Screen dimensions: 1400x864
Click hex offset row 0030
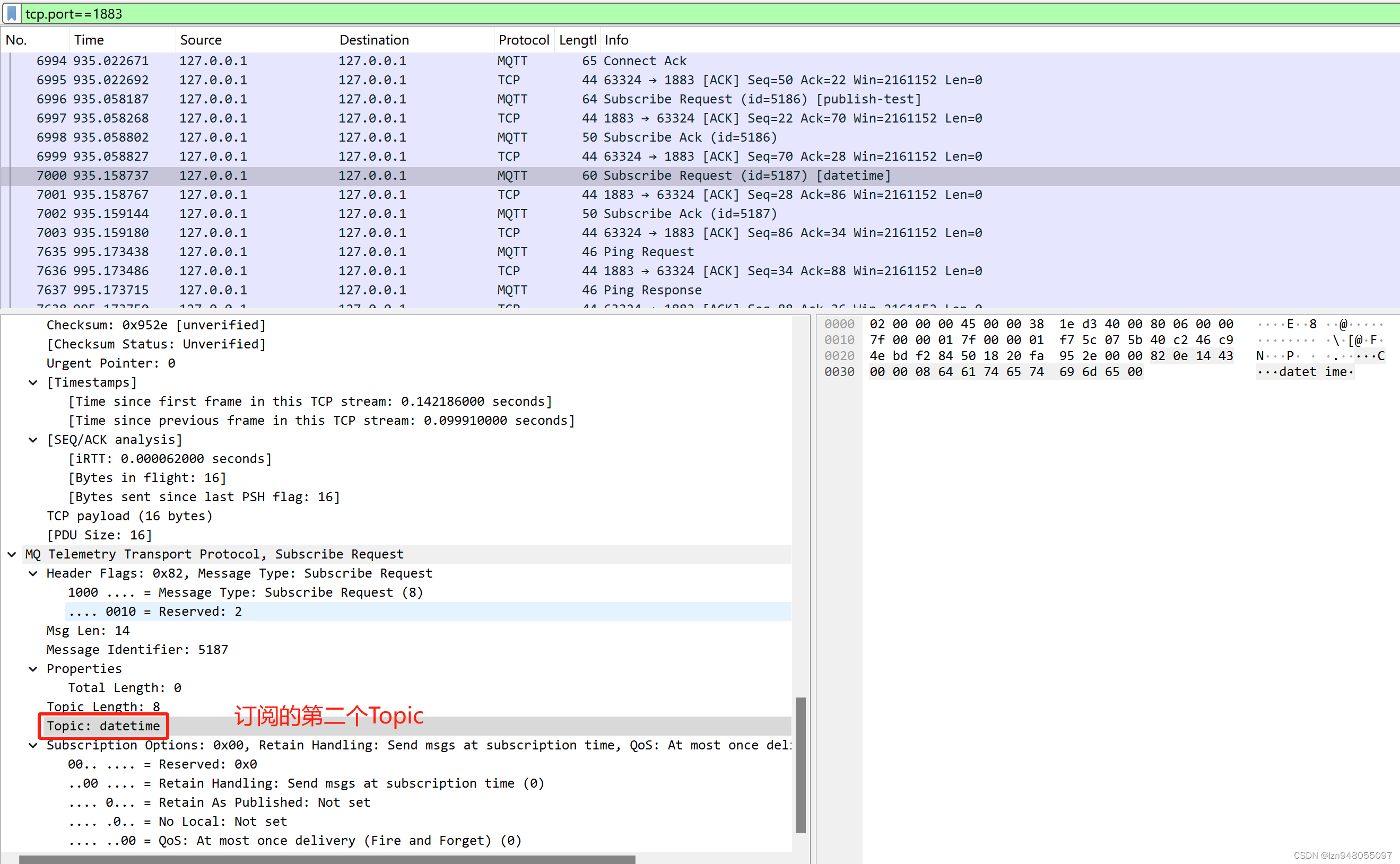pos(839,372)
